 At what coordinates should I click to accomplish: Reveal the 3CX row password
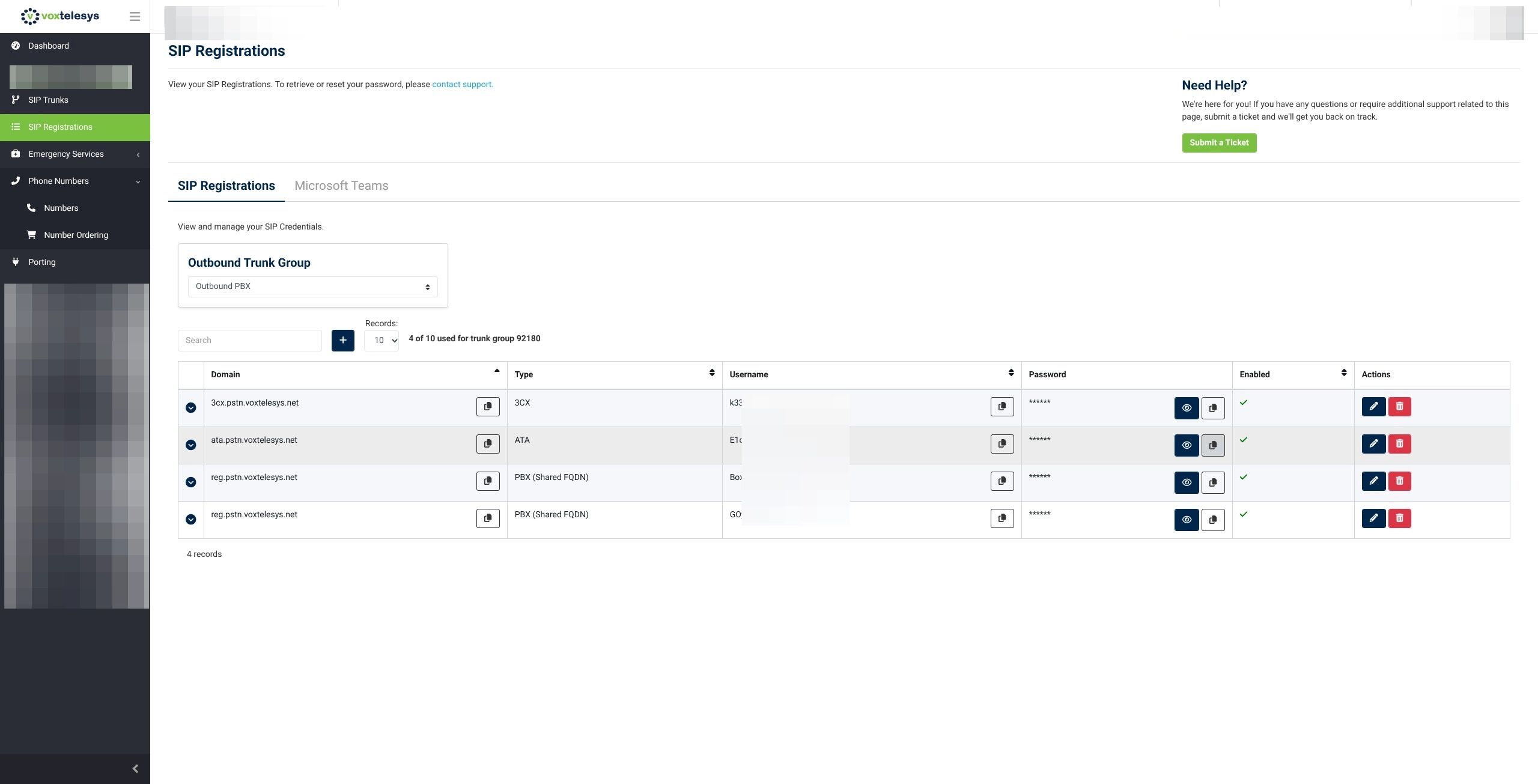click(x=1187, y=409)
